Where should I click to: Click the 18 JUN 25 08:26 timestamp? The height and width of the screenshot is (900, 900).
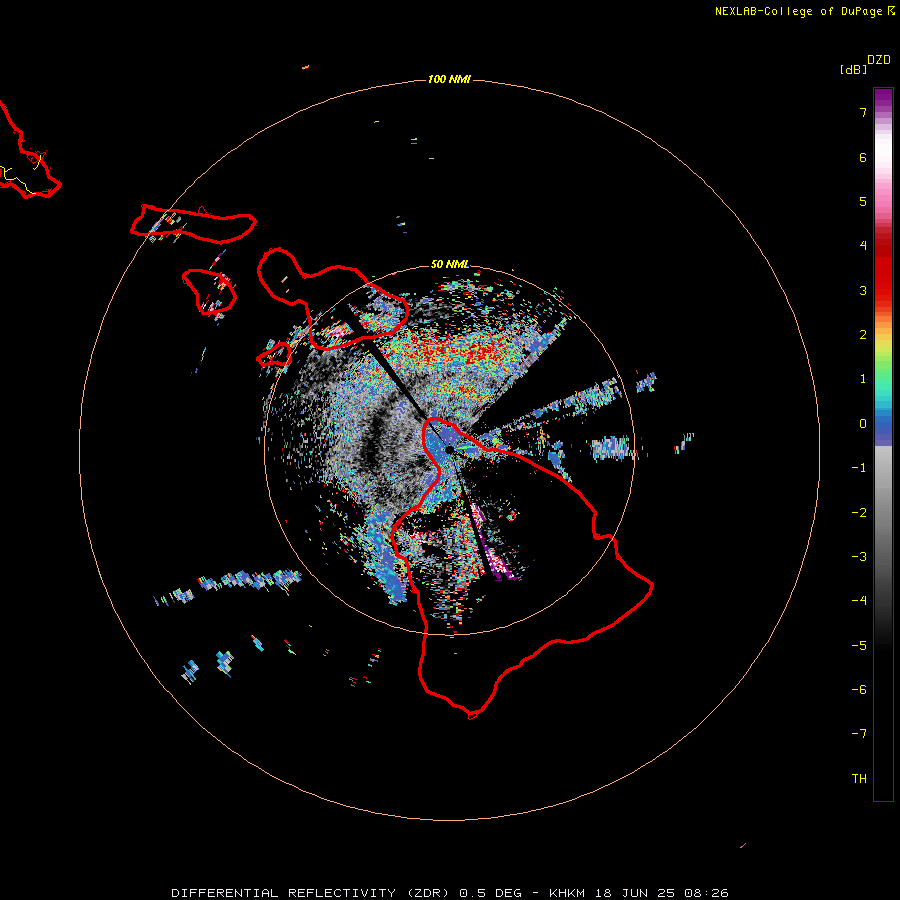click(x=660, y=893)
